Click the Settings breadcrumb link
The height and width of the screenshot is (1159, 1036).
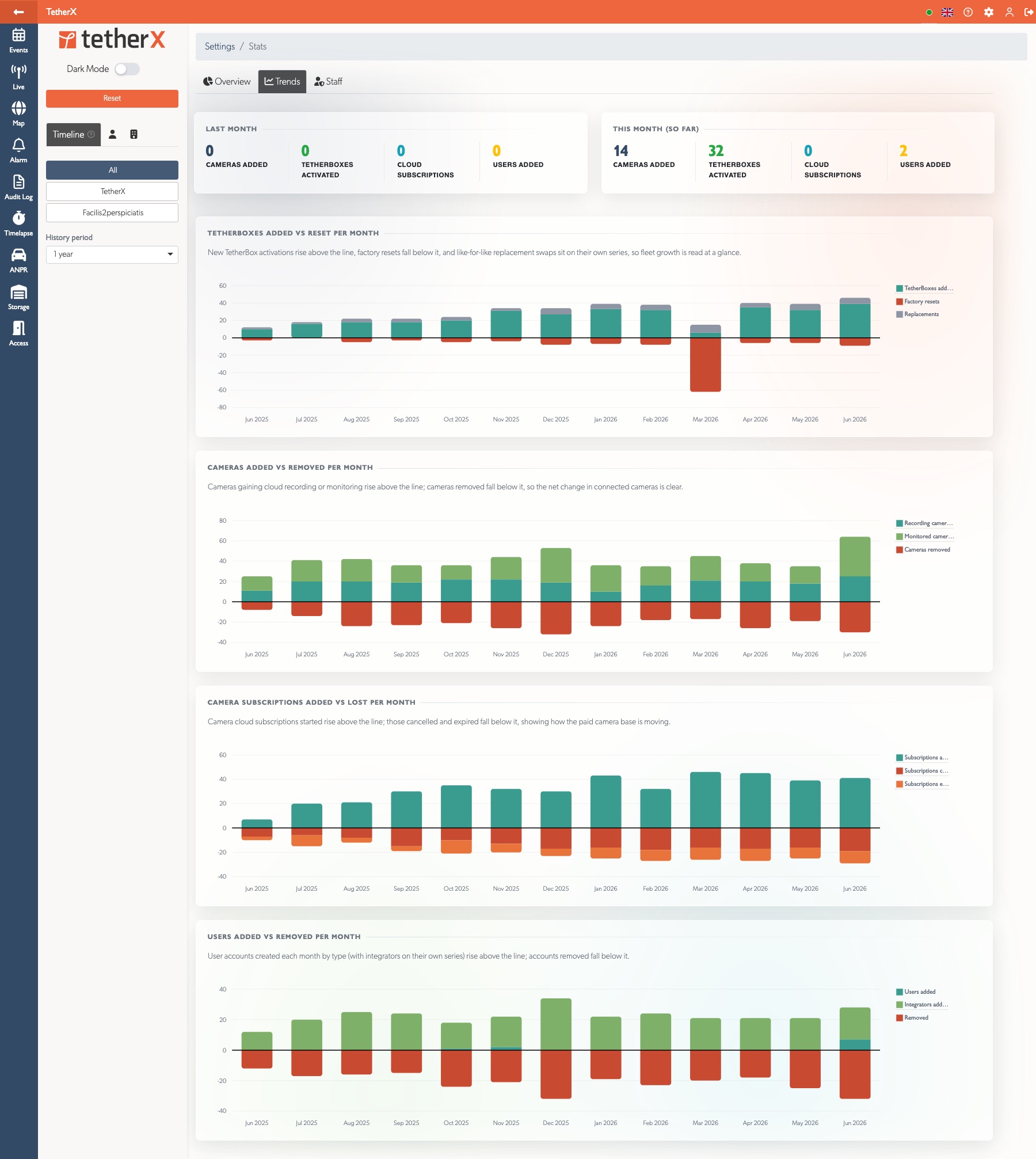(x=220, y=47)
